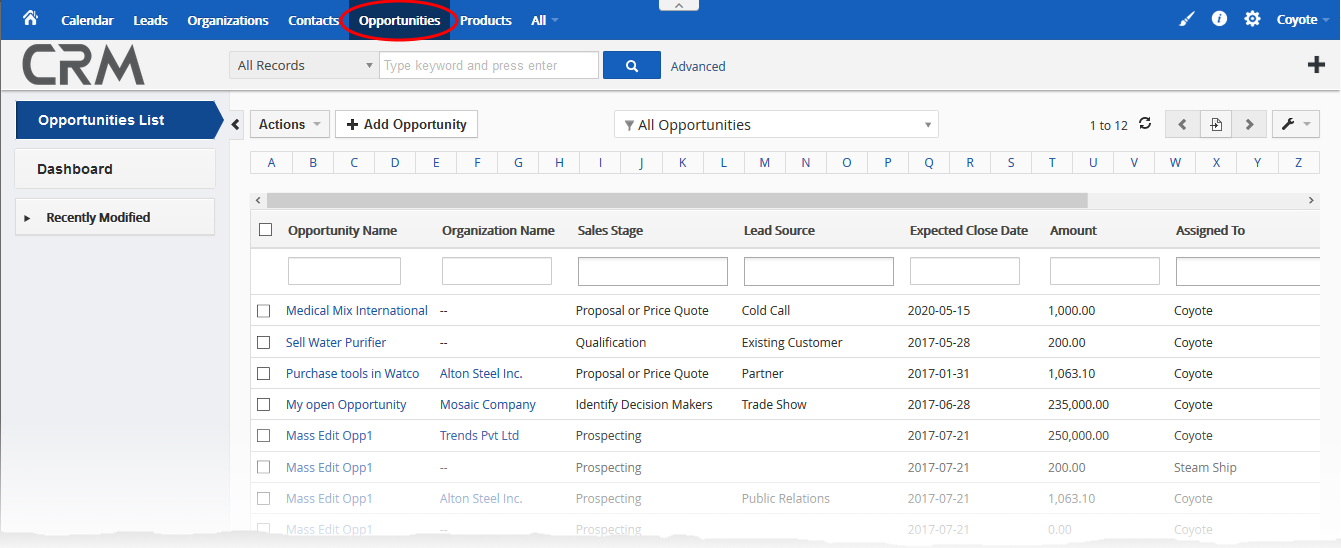Image resolution: width=1341 pixels, height=548 pixels.
Task: Open the Organizations tab
Action: click(228, 20)
